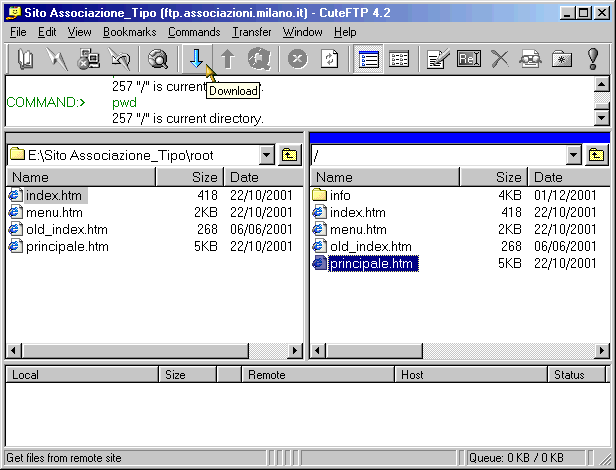Sort remote pane by Name header
The image size is (616, 470).
tap(385, 177)
